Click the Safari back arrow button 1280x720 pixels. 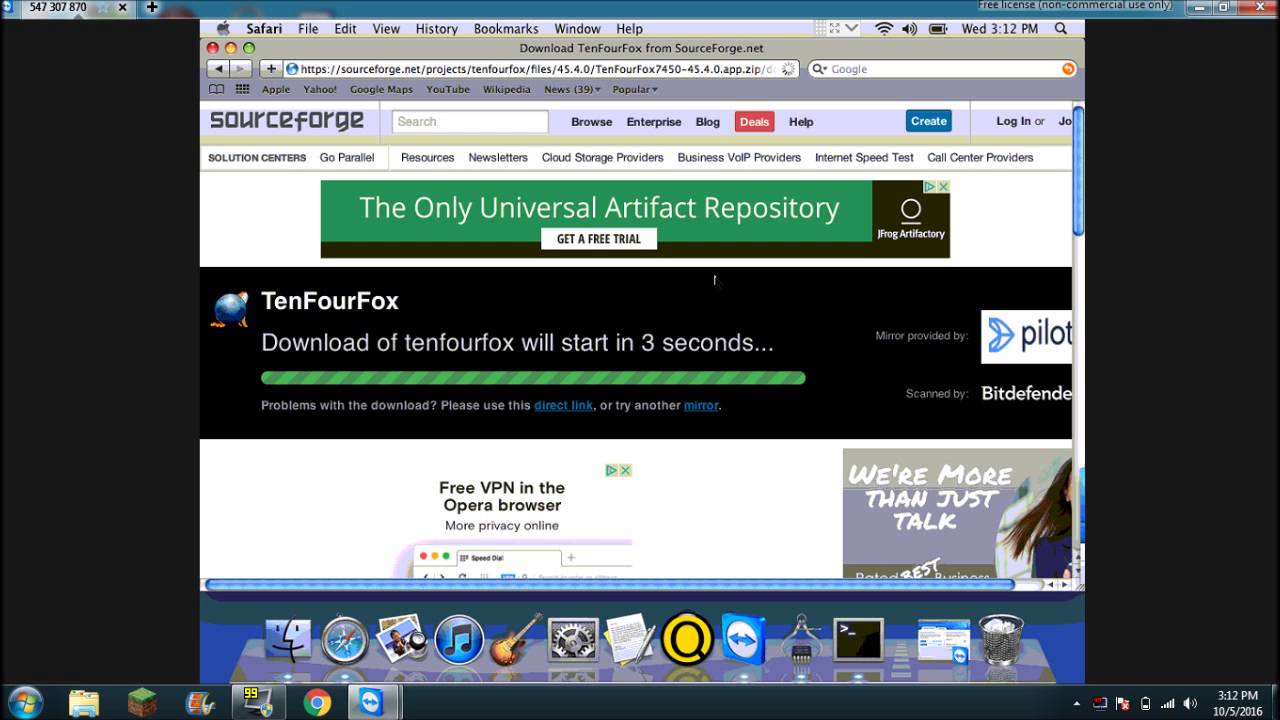218,69
